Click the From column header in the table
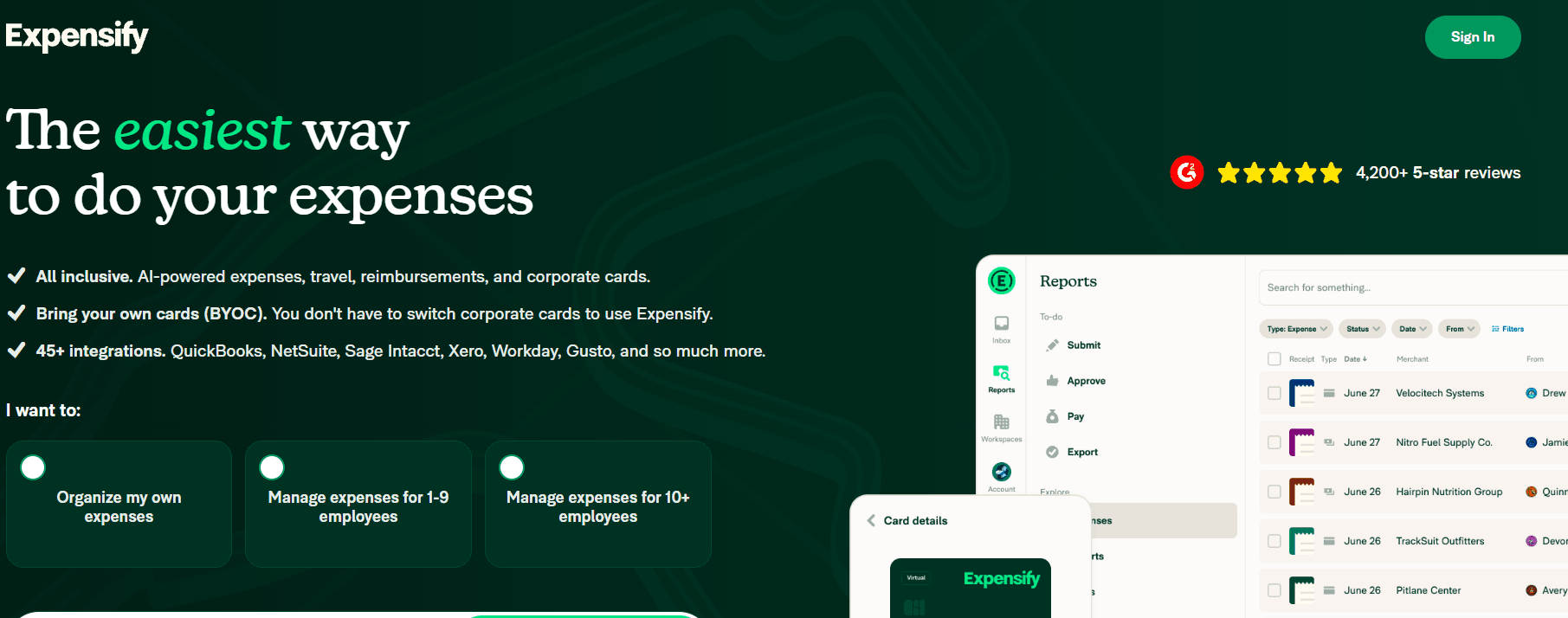Viewport: 1568px width, 618px height. 1534,359
